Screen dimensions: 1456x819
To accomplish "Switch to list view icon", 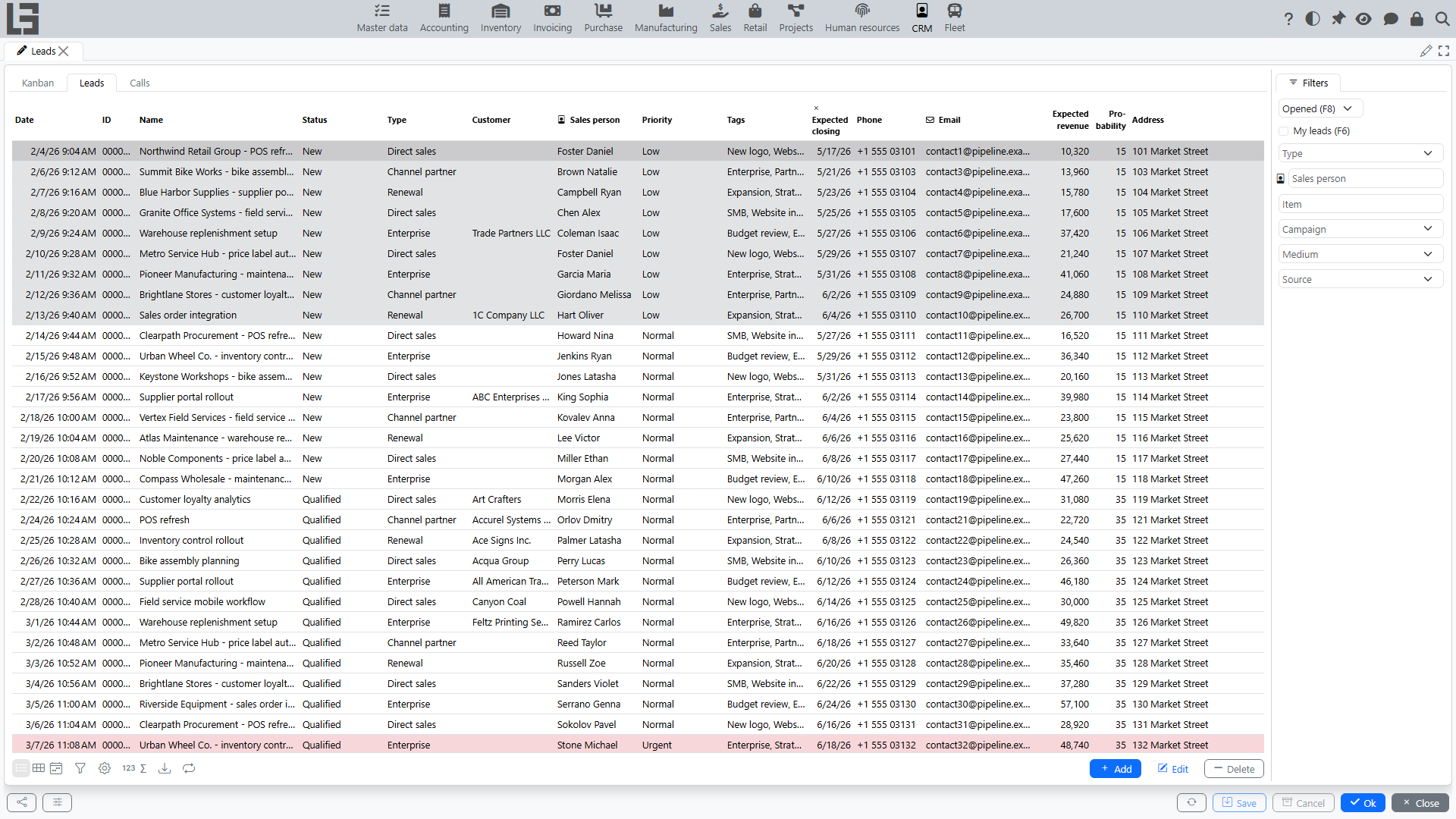I will click(20, 768).
